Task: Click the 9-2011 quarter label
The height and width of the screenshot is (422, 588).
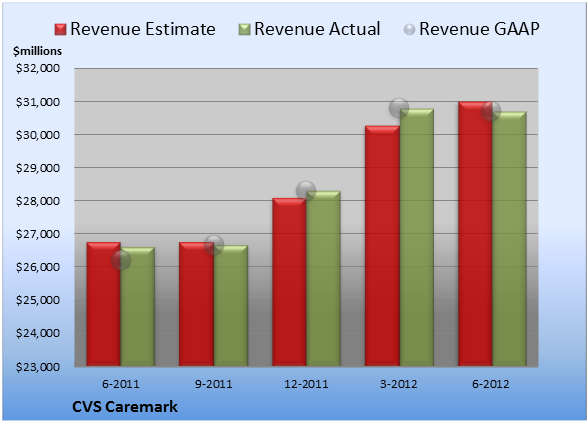Action: tap(214, 384)
